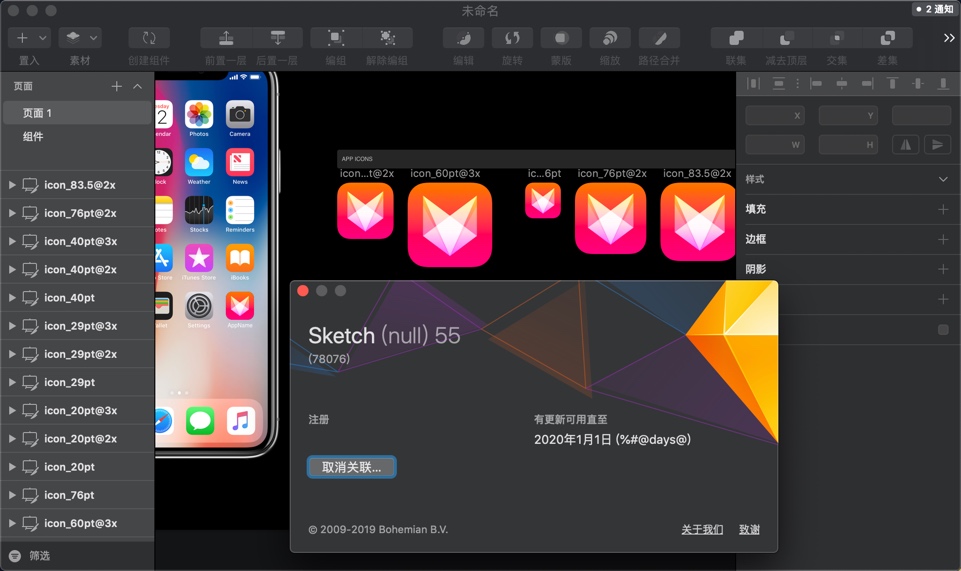Expand the icon_83.5@2x artboard layer
The image size is (961, 571).
(x=12, y=184)
